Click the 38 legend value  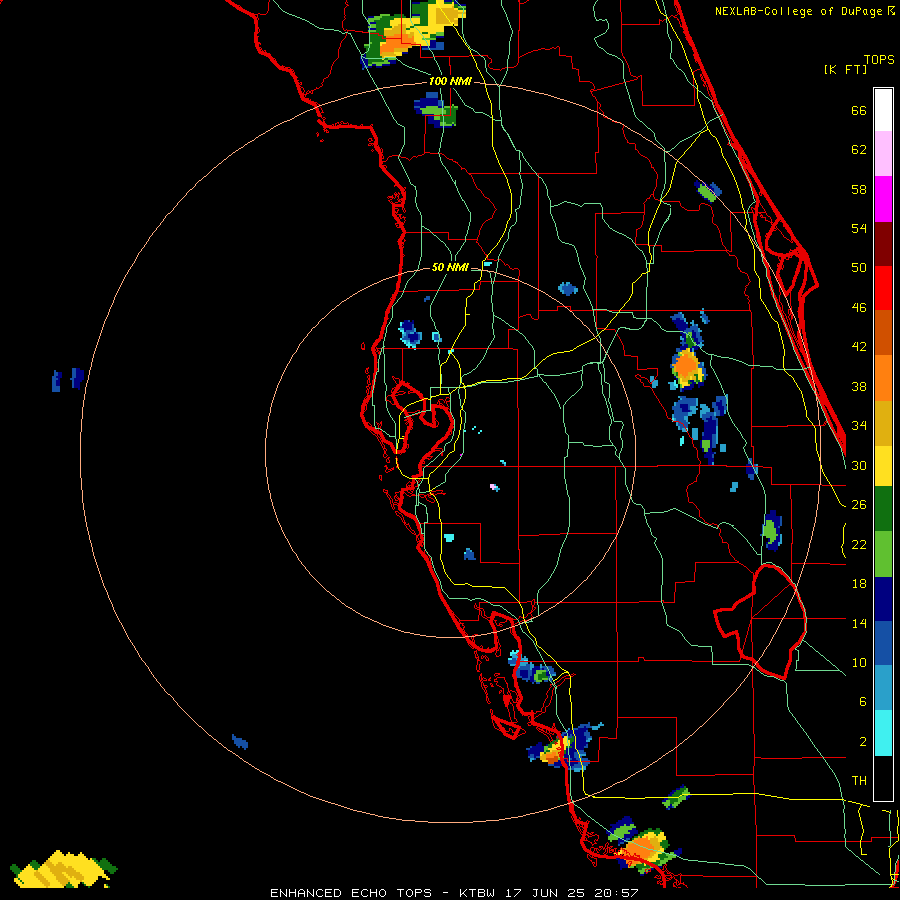[x=859, y=387]
